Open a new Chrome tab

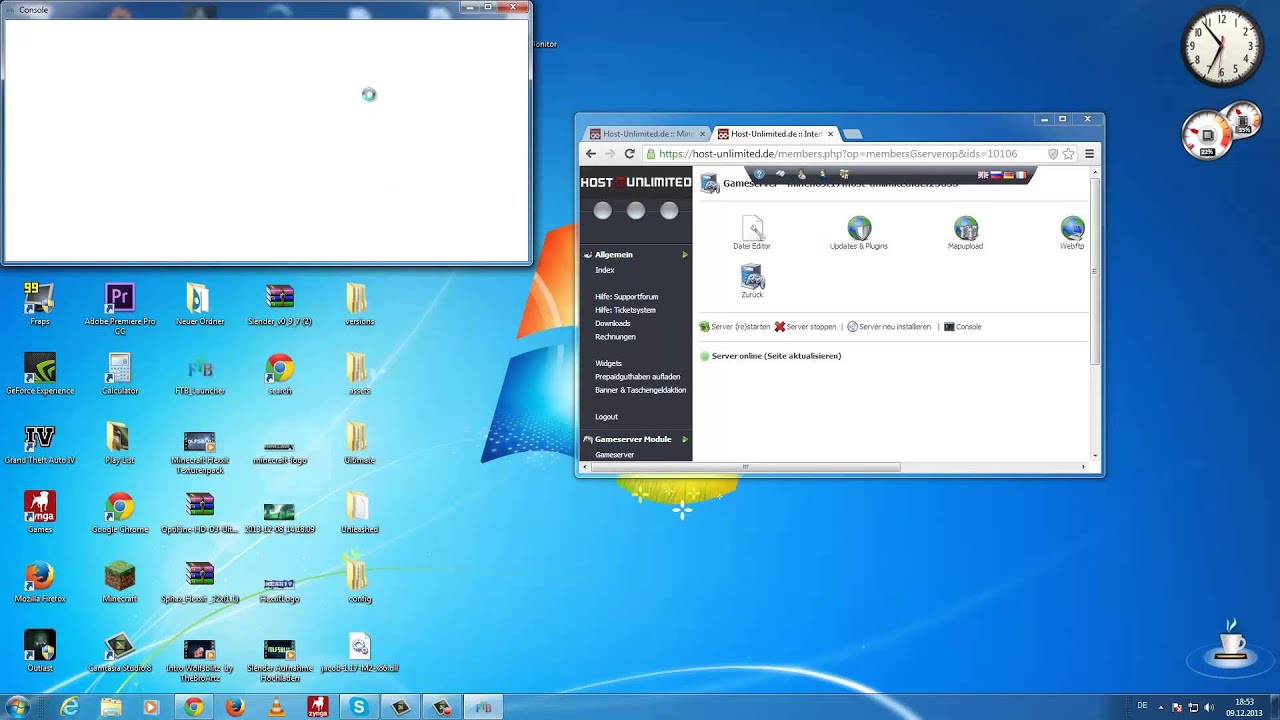click(853, 134)
